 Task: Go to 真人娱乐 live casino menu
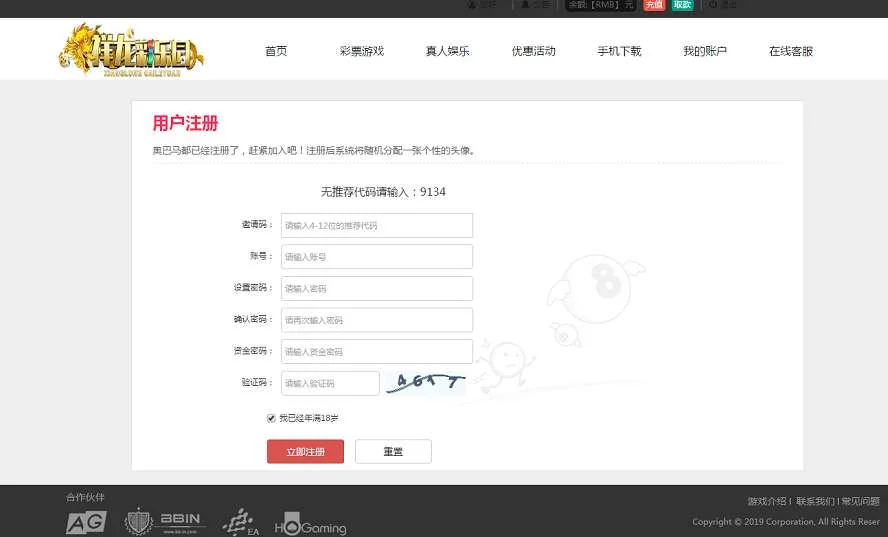click(x=447, y=51)
